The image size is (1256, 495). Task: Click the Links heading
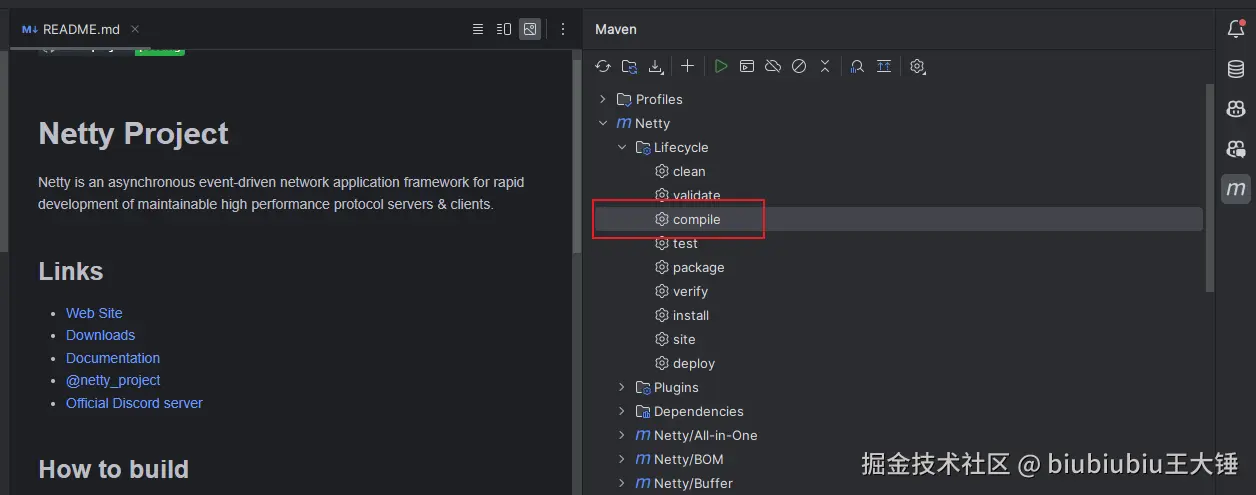pos(70,272)
